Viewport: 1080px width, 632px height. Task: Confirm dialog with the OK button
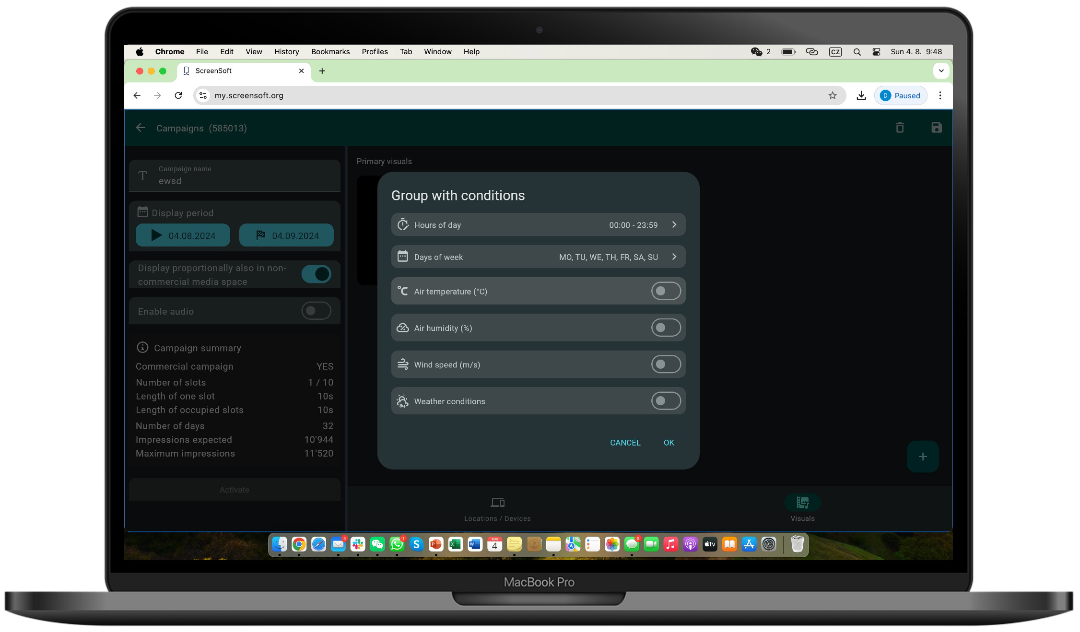pos(669,443)
